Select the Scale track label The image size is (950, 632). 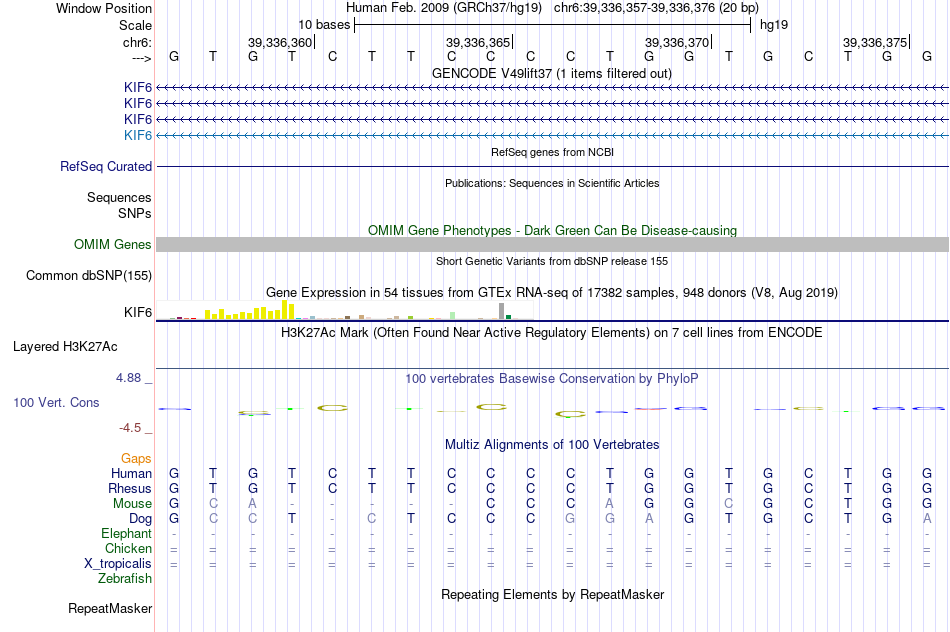click(135, 25)
